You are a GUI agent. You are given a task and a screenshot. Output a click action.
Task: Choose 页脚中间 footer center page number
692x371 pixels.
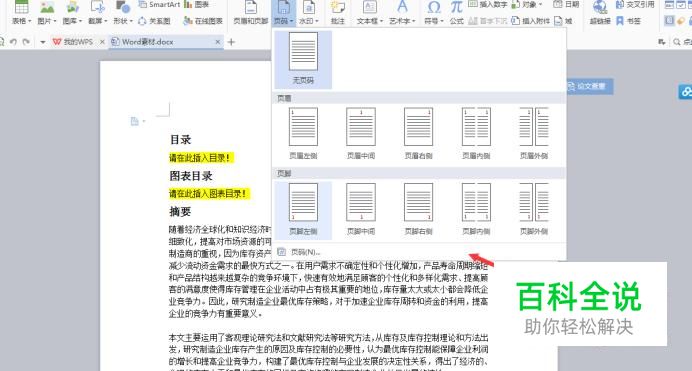[x=361, y=209]
